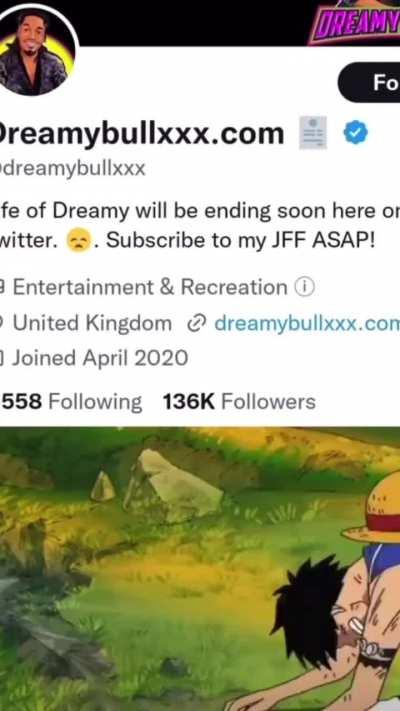Open the circular profile avatar photo

click(34, 51)
